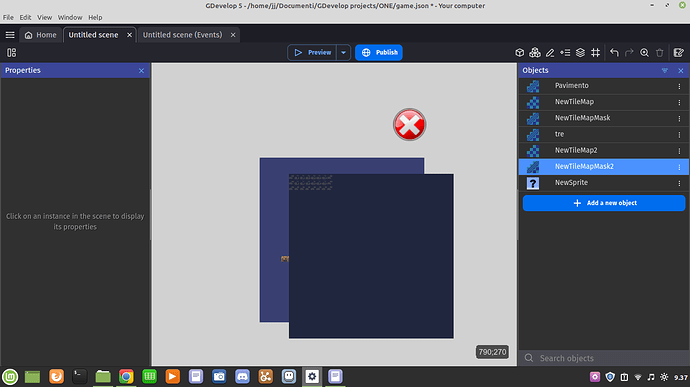690x387 pixels.
Task: Open zoom options magnifier icon
Action: coord(644,52)
